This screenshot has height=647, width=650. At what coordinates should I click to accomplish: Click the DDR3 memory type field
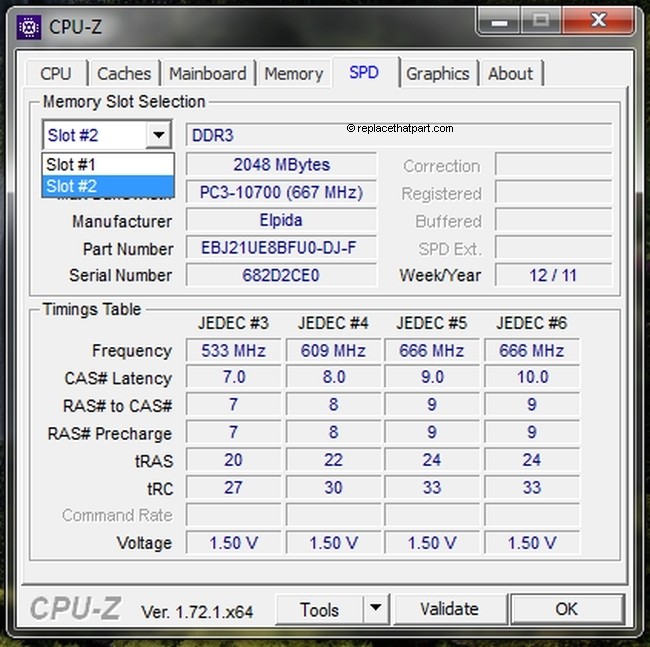(x=399, y=135)
